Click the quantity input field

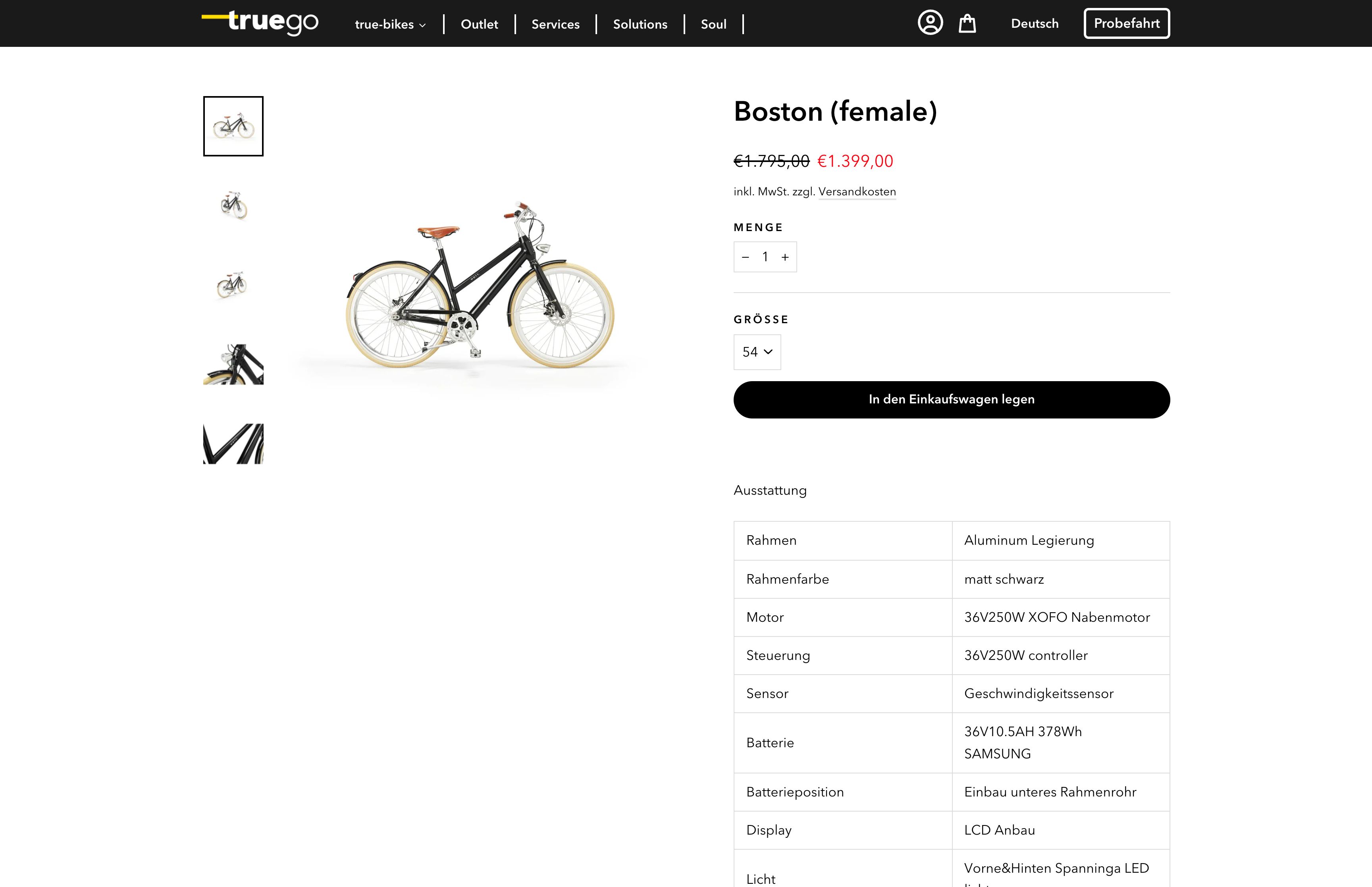point(765,257)
